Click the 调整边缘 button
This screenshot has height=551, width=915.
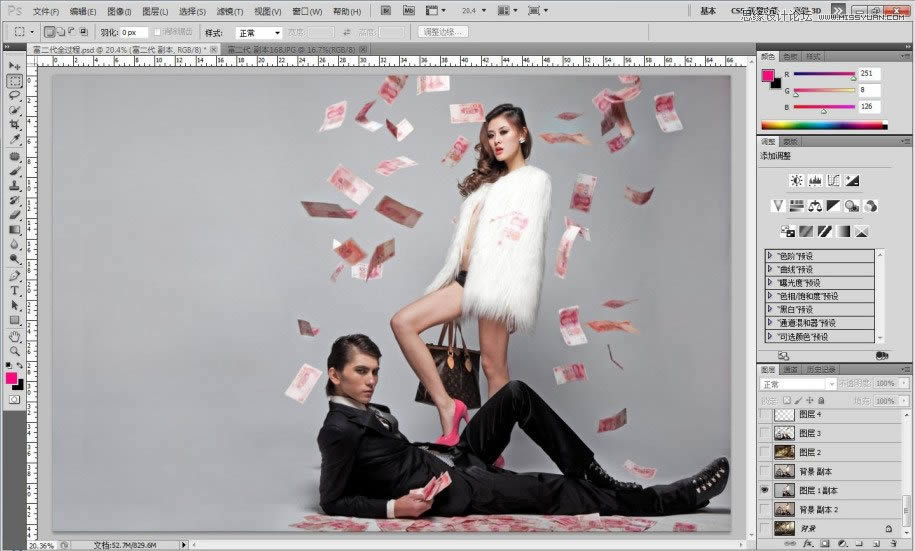[x=443, y=32]
